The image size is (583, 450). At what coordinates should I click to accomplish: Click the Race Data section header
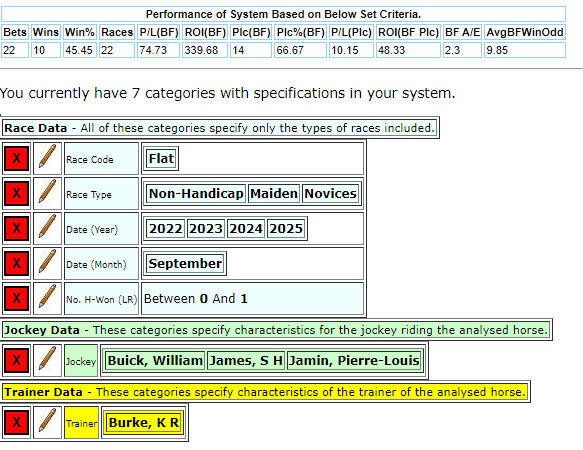click(x=220, y=128)
